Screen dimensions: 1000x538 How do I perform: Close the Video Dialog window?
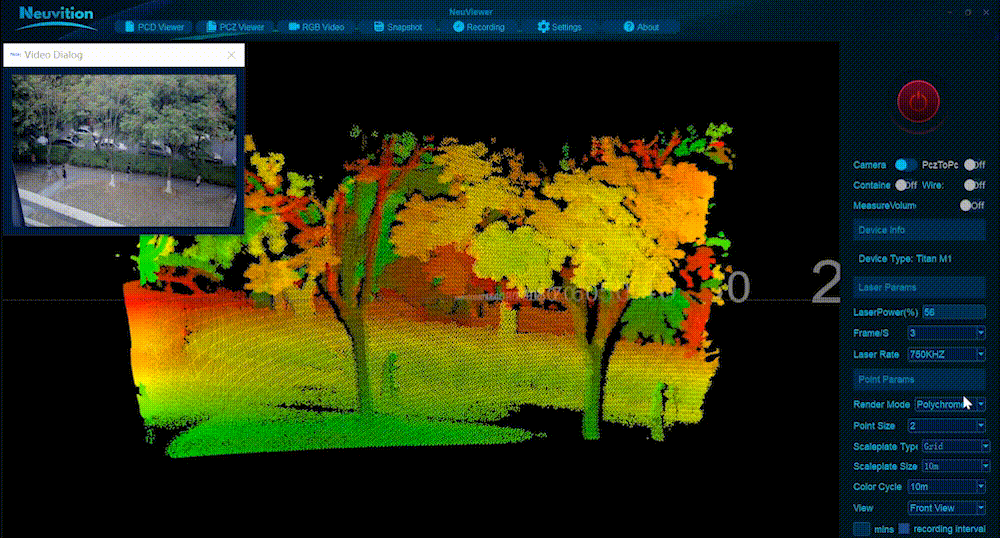pyautogui.click(x=232, y=55)
